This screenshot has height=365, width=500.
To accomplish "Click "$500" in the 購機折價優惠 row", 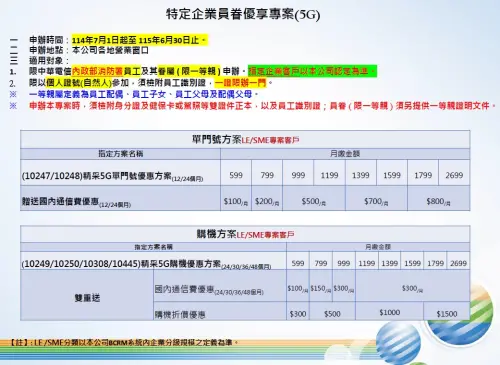I will [332, 314].
